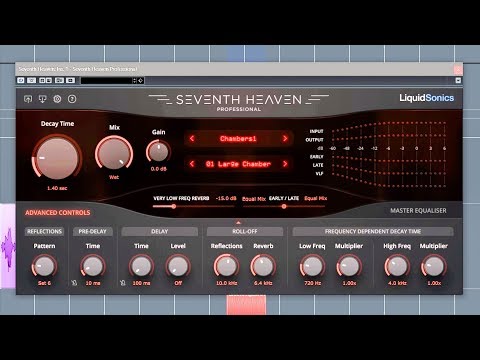Click the 10.0 kHz reflections roll-off value
Screen dimensions: 480x360
(226, 283)
